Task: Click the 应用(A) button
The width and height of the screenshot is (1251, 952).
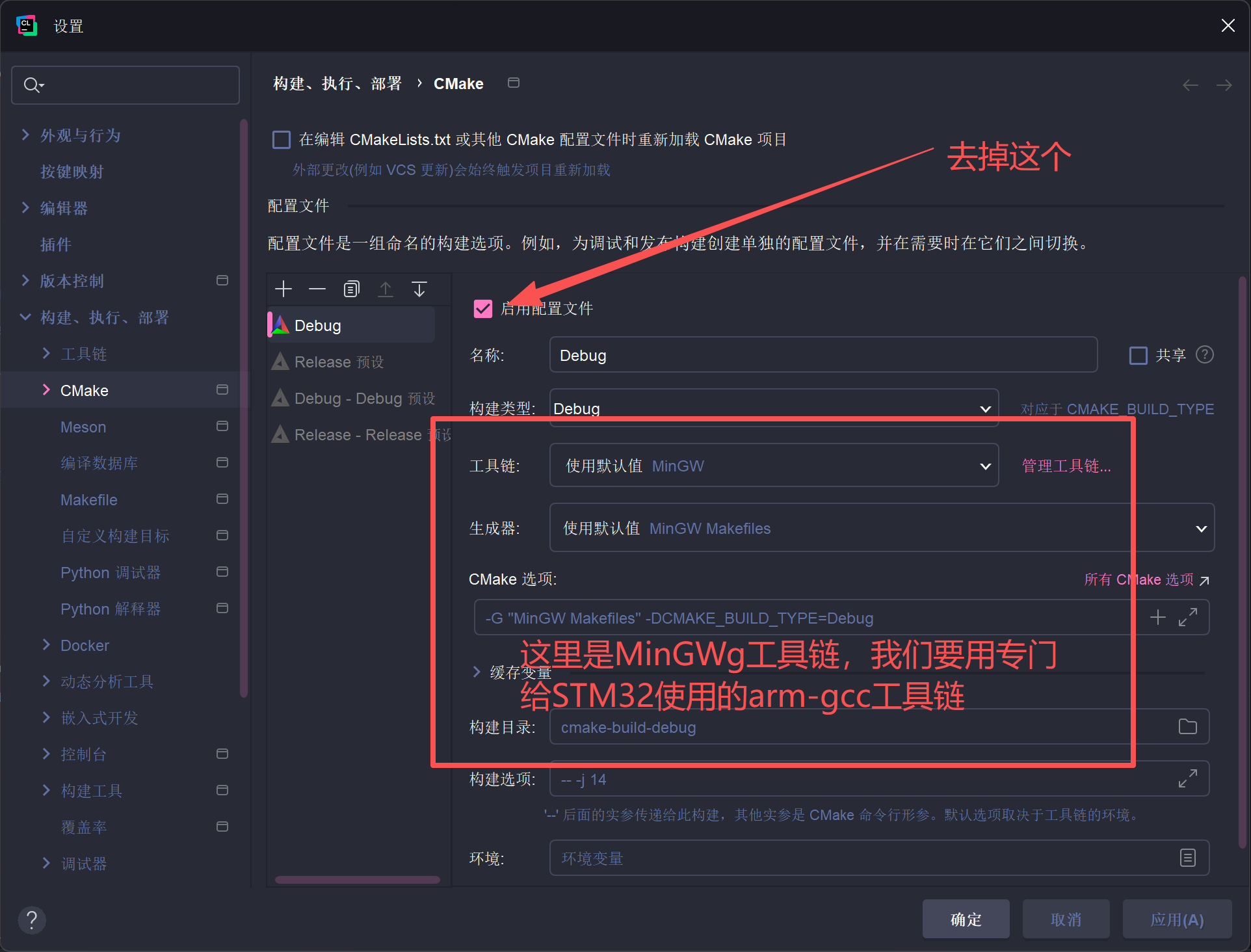Action: [x=1177, y=919]
